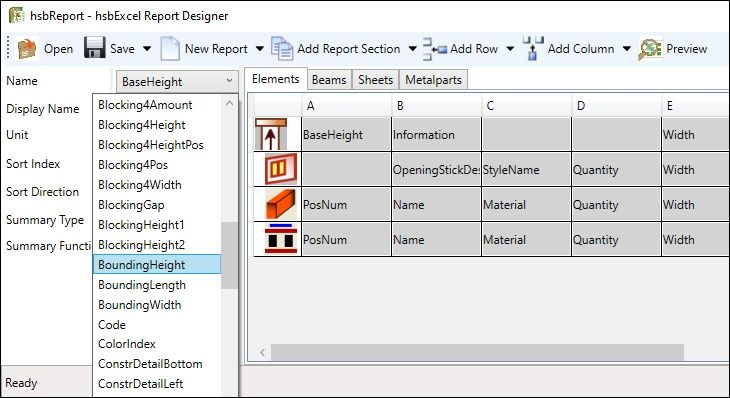Select PosNum cell in the metalpart row
Viewport: 730px width, 398px height.
pos(346,239)
